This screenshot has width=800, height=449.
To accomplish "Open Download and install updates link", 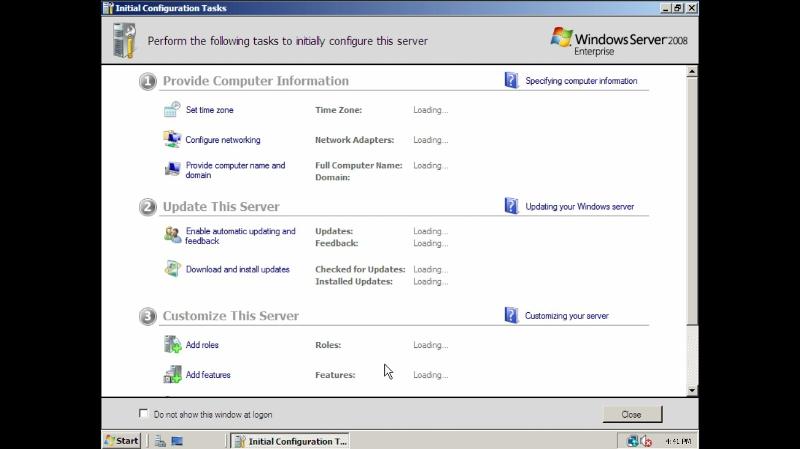I will pos(238,269).
